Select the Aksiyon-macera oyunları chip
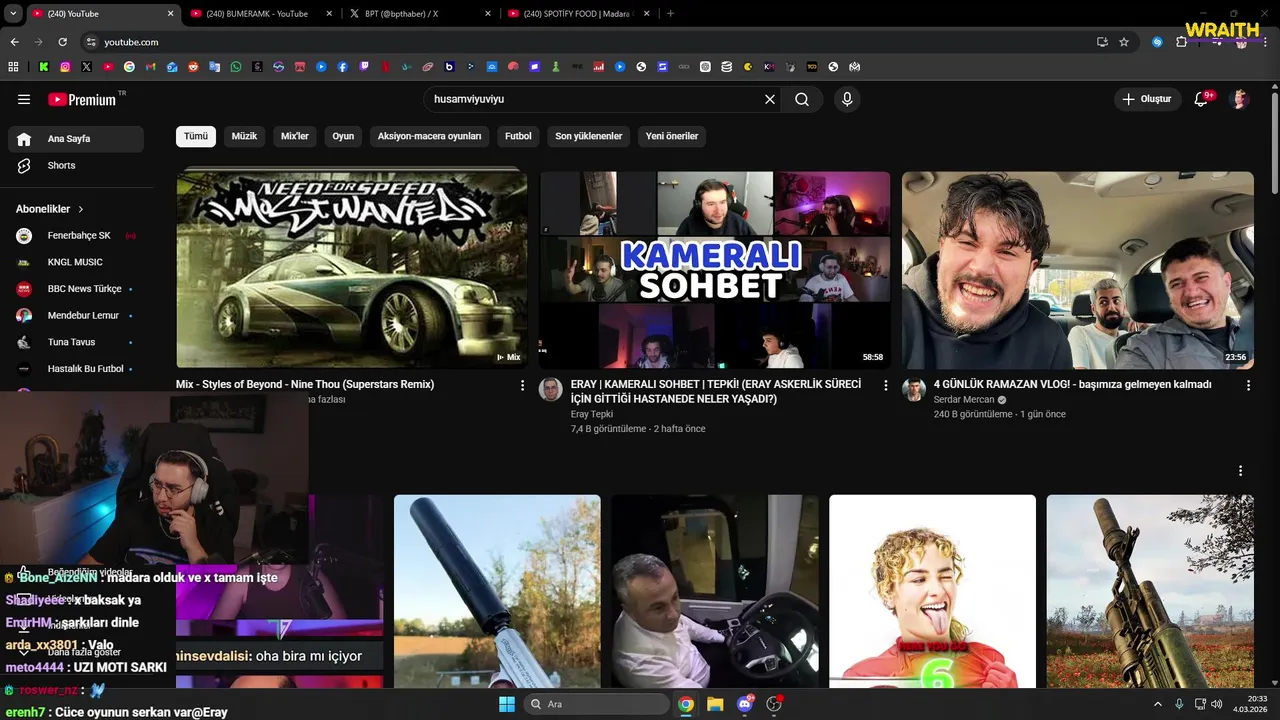This screenshot has height=720, width=1280. tap(429, 136)
